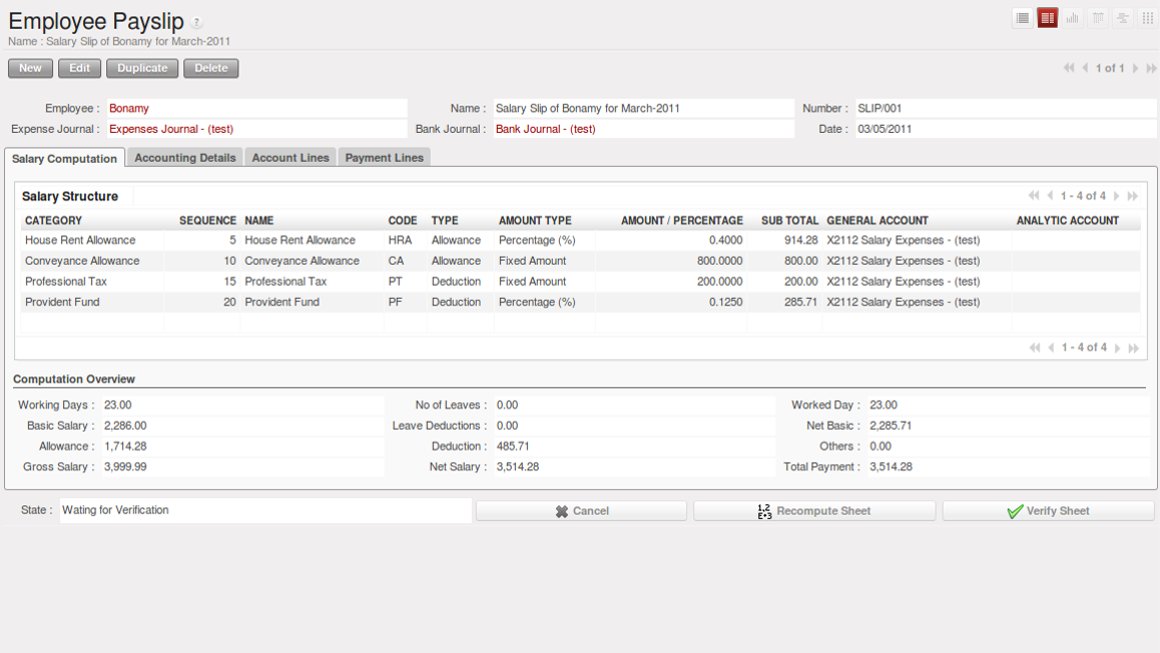Click the Number field showing SLIP/001
This screenshot has height=653, width=1160.
tap(1006, 108)
